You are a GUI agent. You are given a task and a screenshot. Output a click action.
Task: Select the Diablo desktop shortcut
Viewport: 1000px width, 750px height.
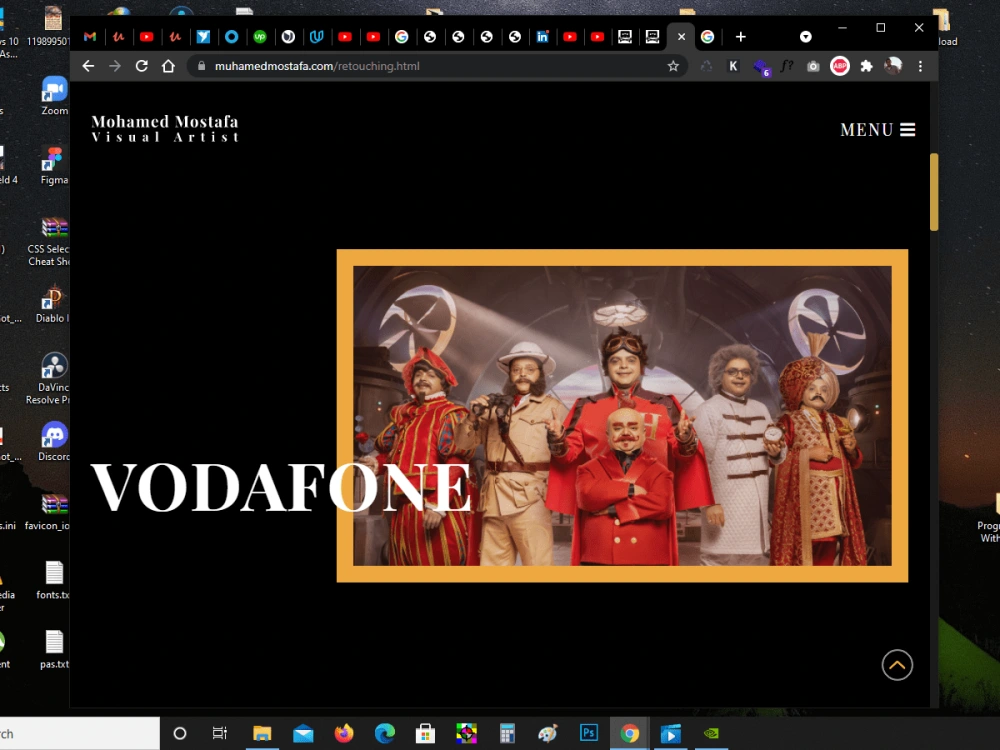click(x=52, y=305)
